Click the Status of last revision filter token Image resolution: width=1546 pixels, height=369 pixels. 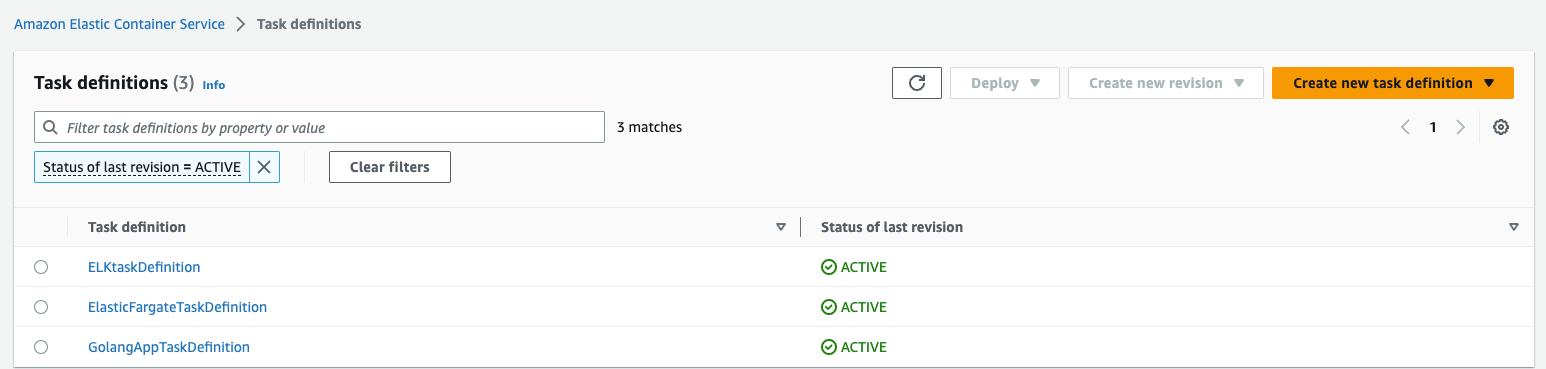pyautogui.click(x=142, y=167)
